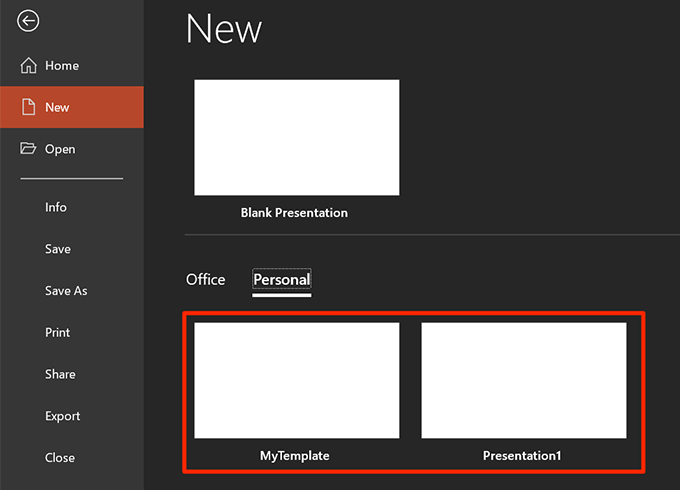680x490 pixels.
Task: Create a Blank Presentation from thumbnail
Action: click(x=297, y=137)
